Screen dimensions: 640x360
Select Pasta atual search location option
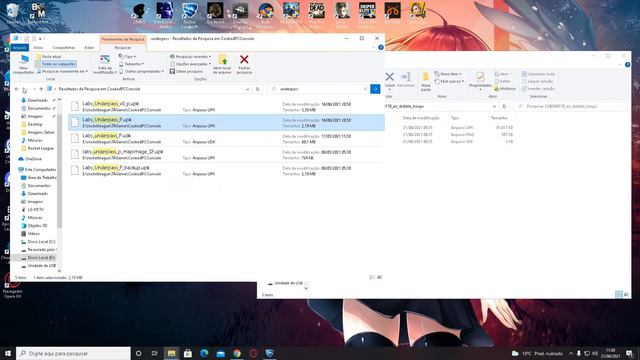point(49,57)
